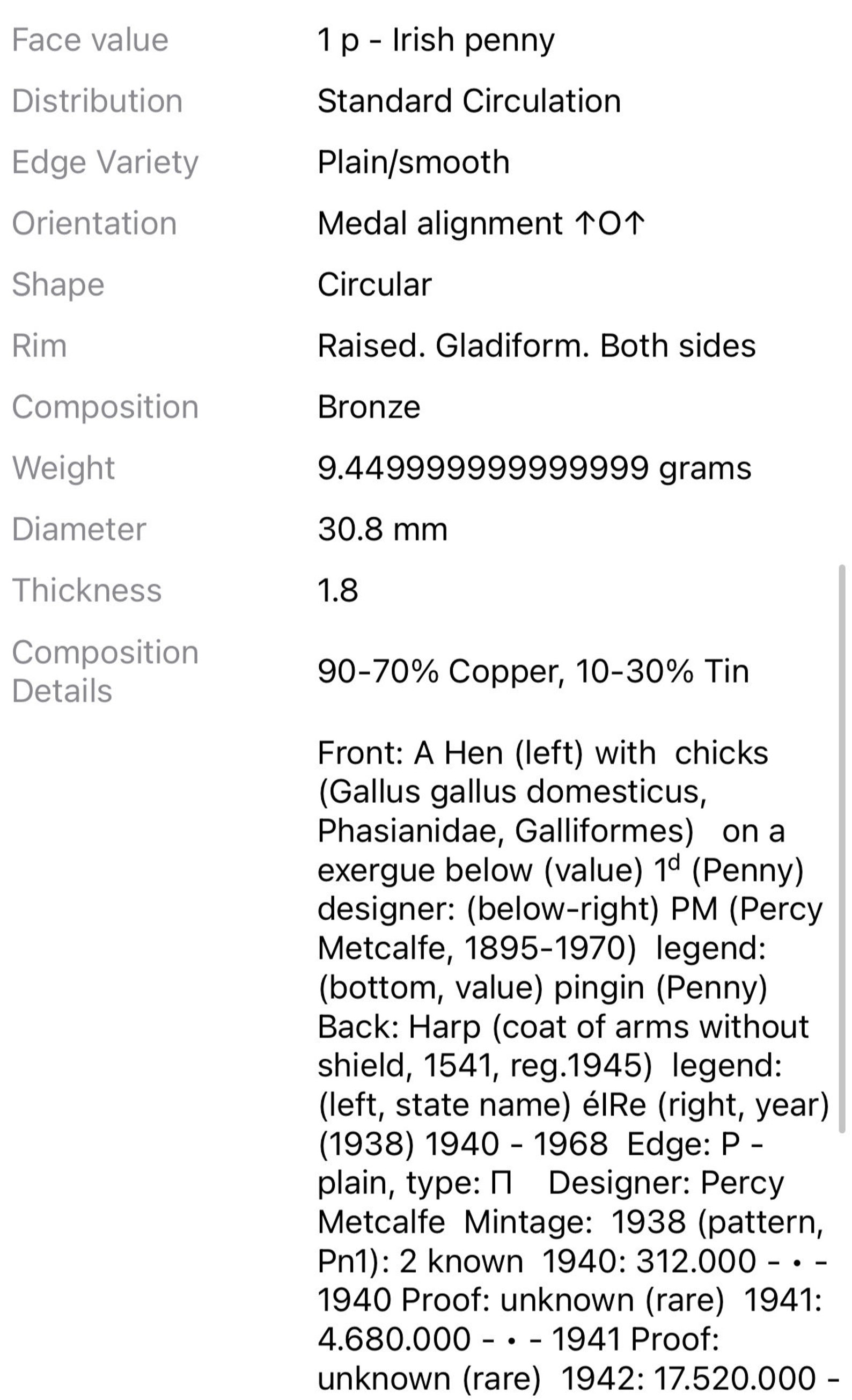The height and width of the screenshot is (1400, 852).
Task: Select the Bronze composition value
Action: (369, 407)
